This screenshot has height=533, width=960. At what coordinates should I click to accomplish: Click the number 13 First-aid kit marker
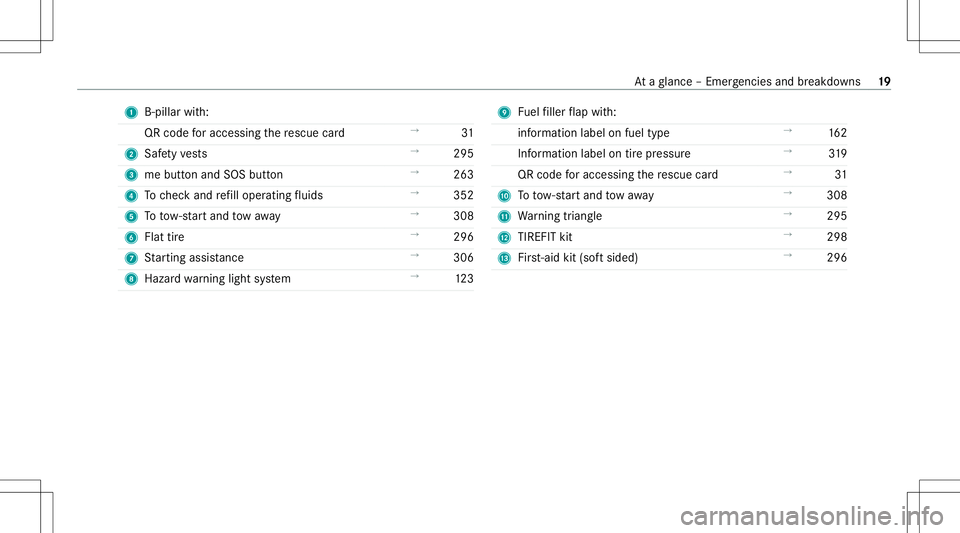(504, 258)
